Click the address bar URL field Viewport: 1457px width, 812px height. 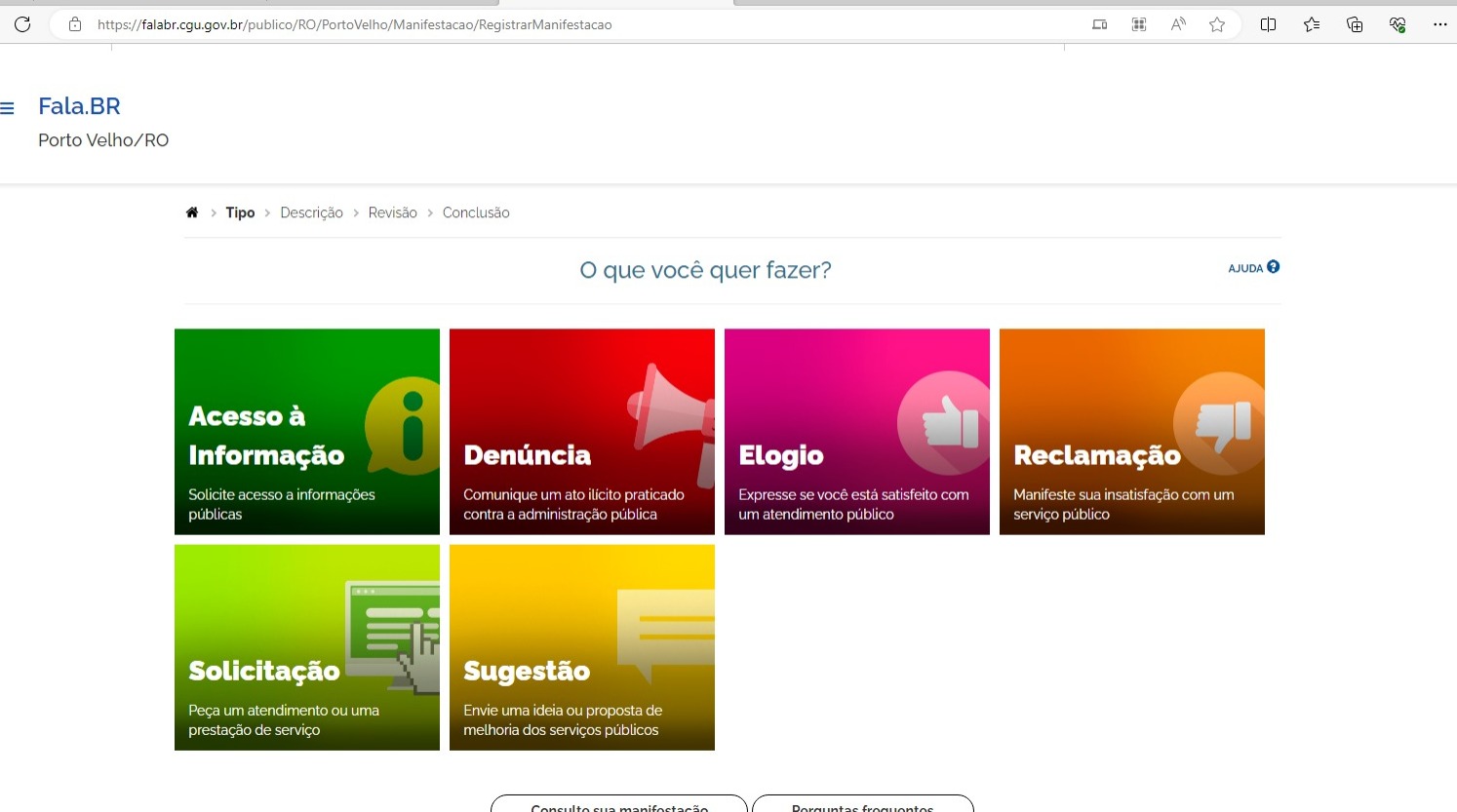[355, 24]
